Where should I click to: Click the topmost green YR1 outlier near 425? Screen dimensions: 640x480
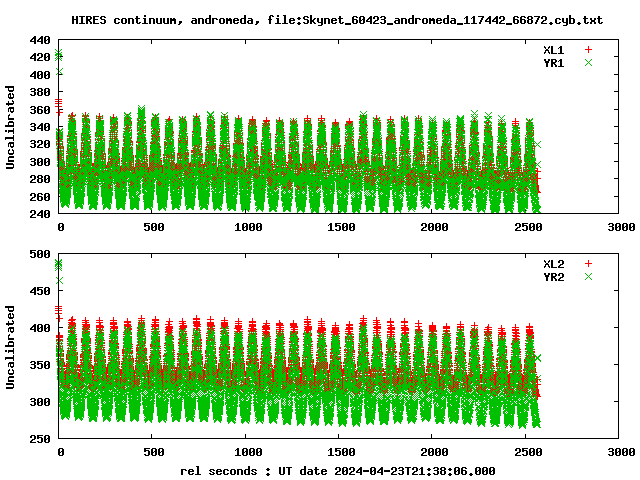[59, 53]
